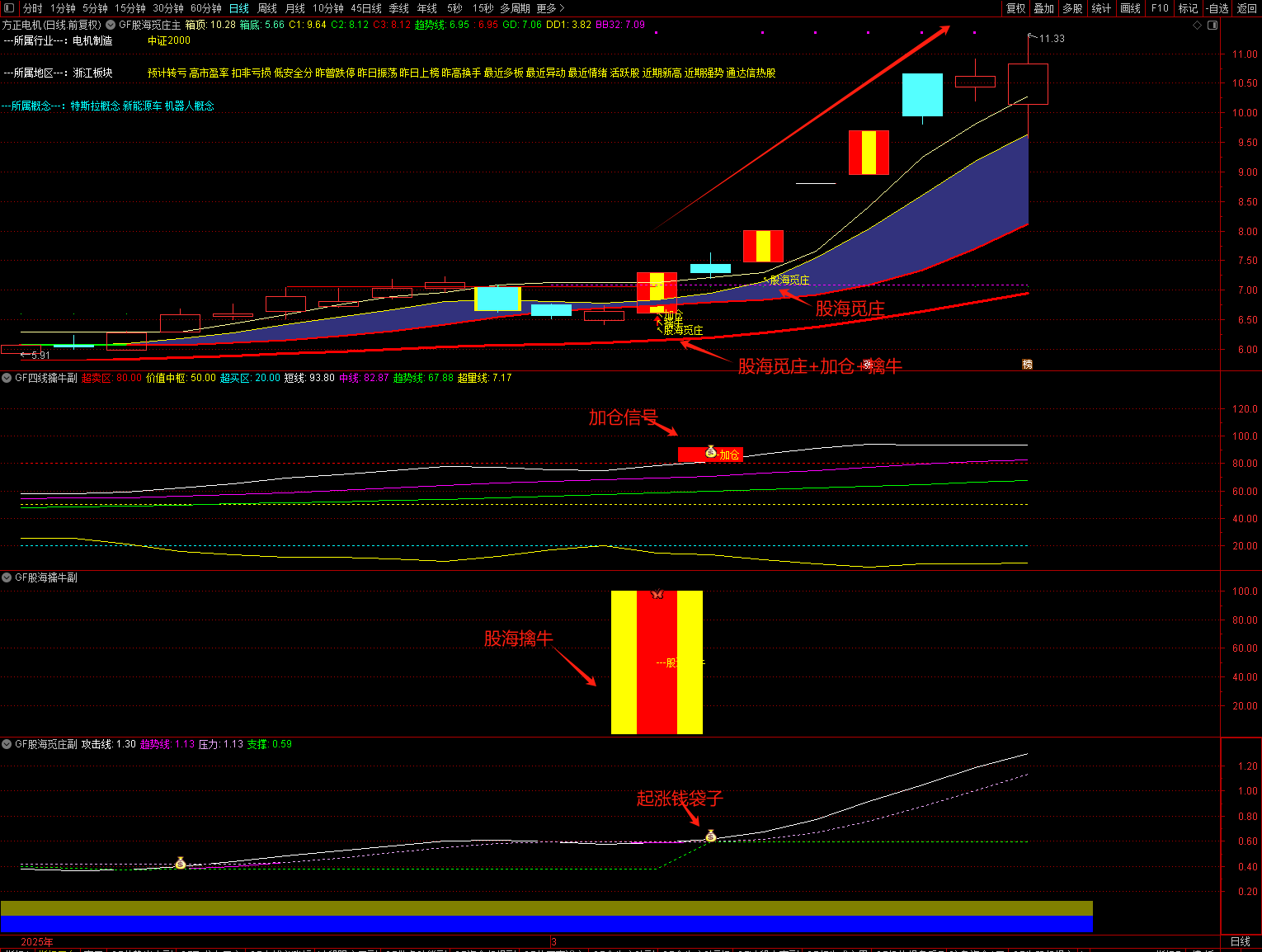
Task: Click the 榜 badge icon on main chart
Action: pyautogui.click(x=1027, y=364)
